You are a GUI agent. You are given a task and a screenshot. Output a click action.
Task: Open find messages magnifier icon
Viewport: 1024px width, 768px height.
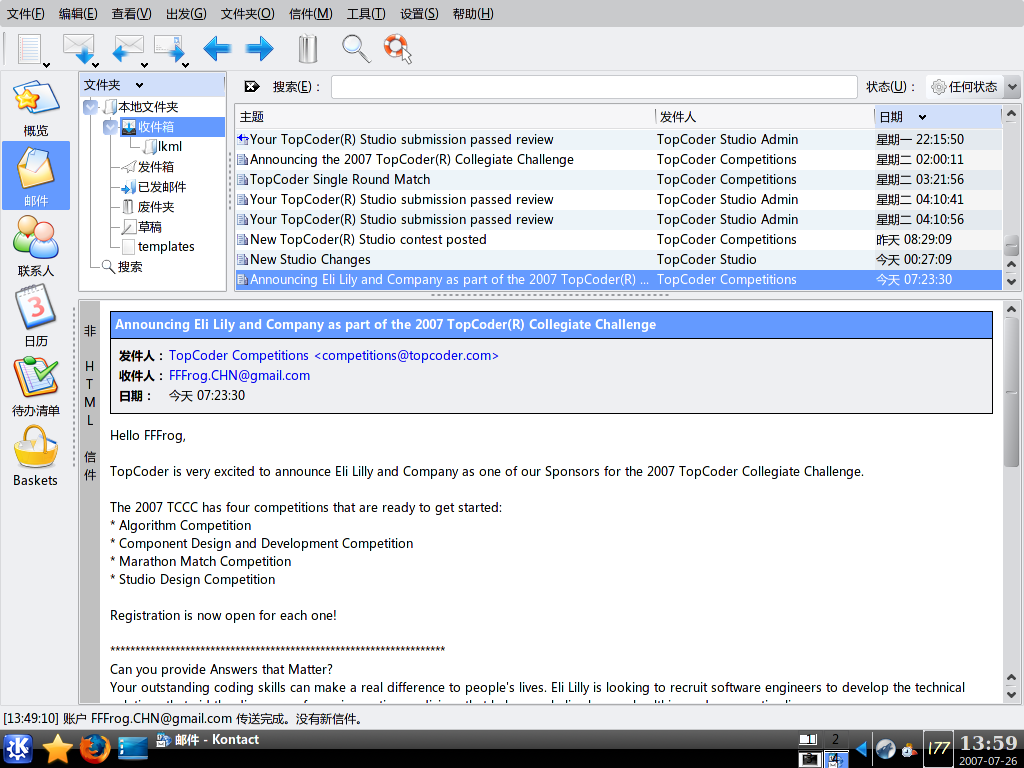pyautogui.click(x=356, y=48)
